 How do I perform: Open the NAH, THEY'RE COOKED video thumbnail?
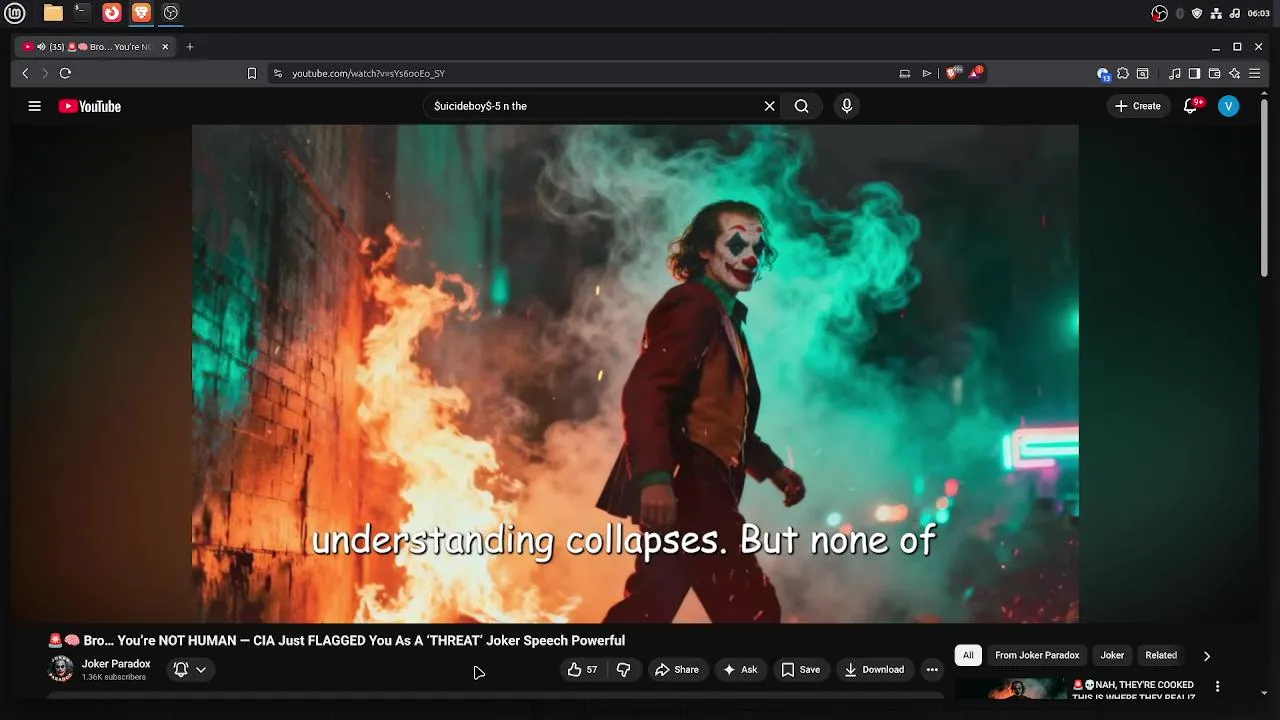[x=1011, y=689]
